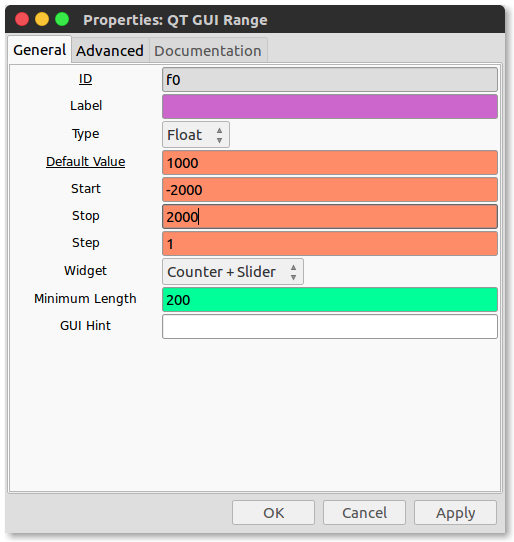The height and width of the screenshot is (542, 514).
Task: Open the Advanced tab
Action: tap(110, 51)
